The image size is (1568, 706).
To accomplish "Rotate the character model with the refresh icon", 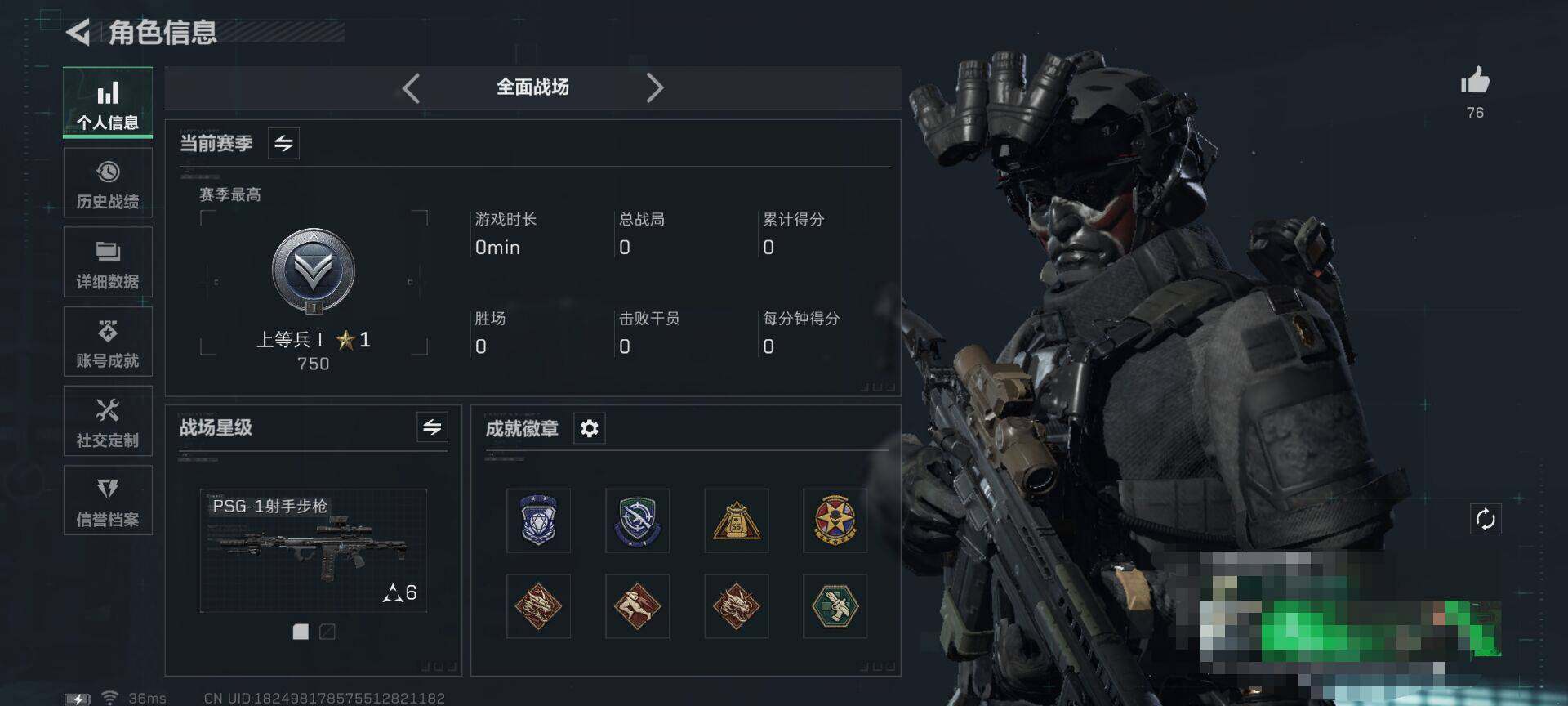I will [1486, 519].
